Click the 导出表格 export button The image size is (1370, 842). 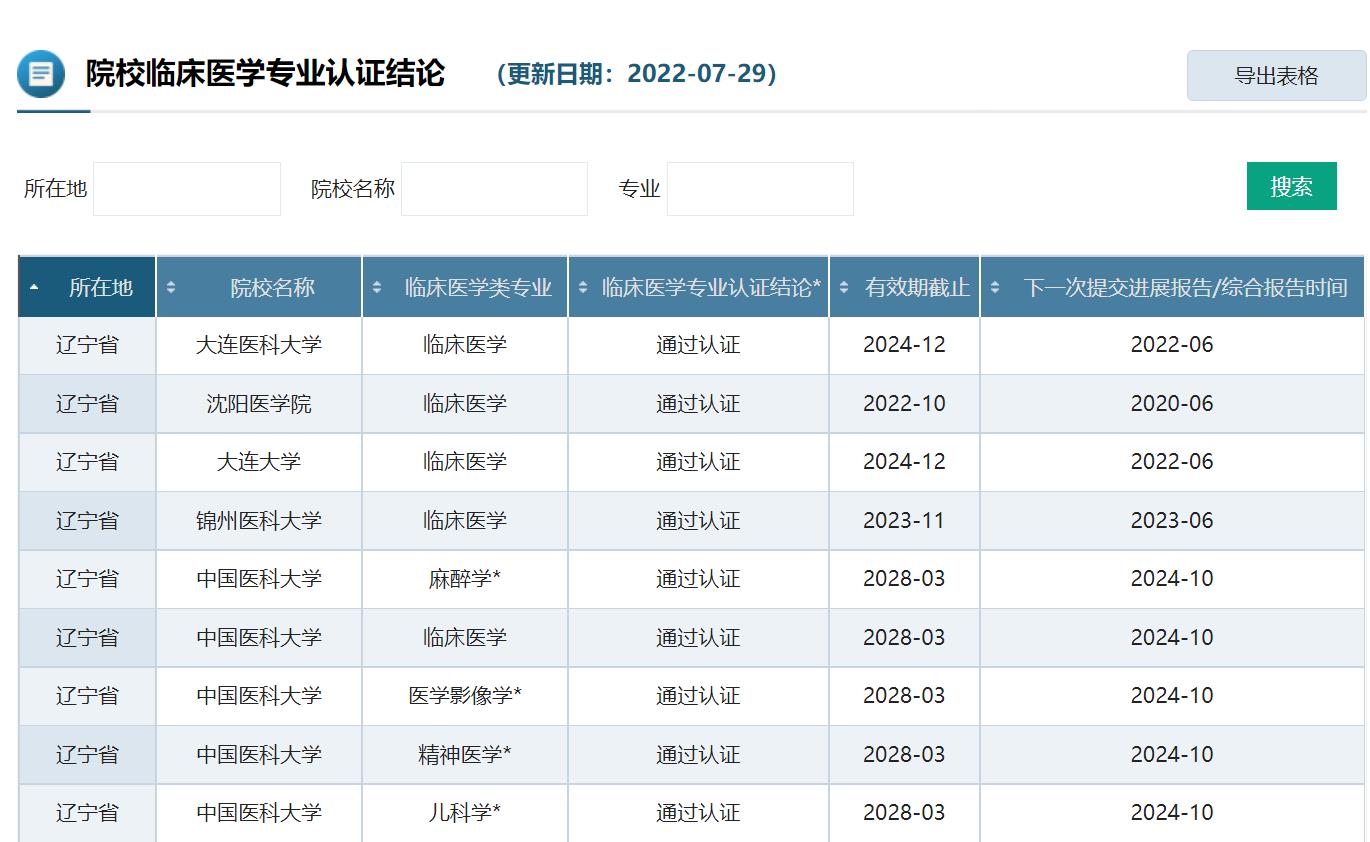pos(1276,75)
